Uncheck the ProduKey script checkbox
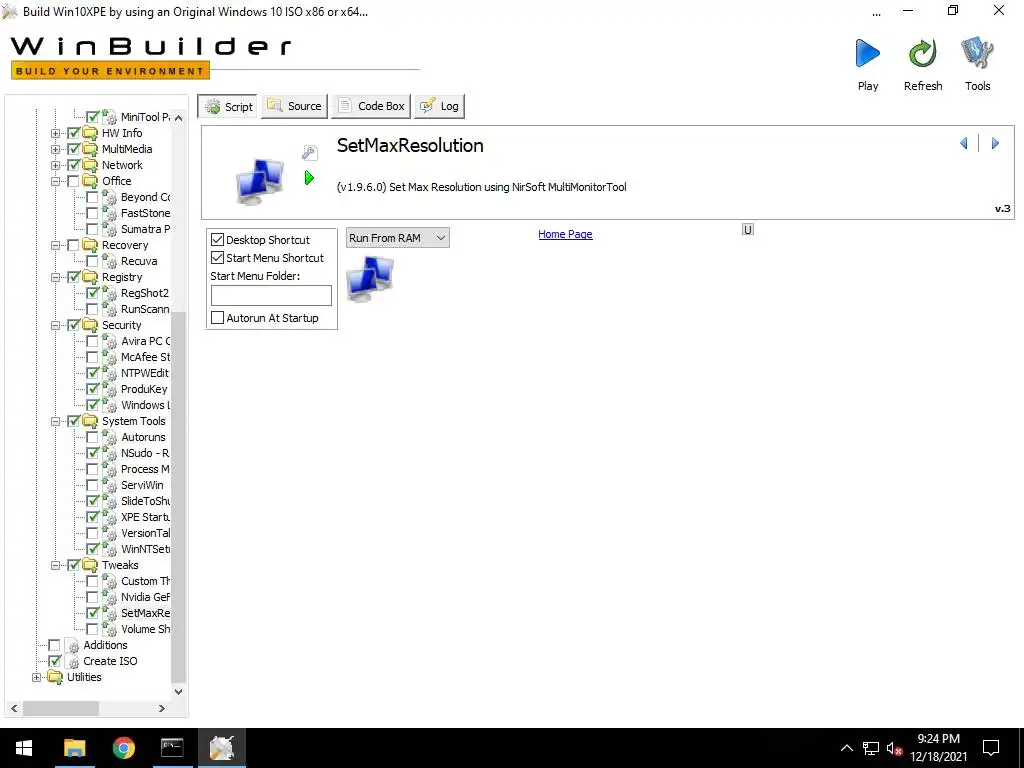Image resolution: width=1024 pixels, height=768 pixels. point(92,389)
